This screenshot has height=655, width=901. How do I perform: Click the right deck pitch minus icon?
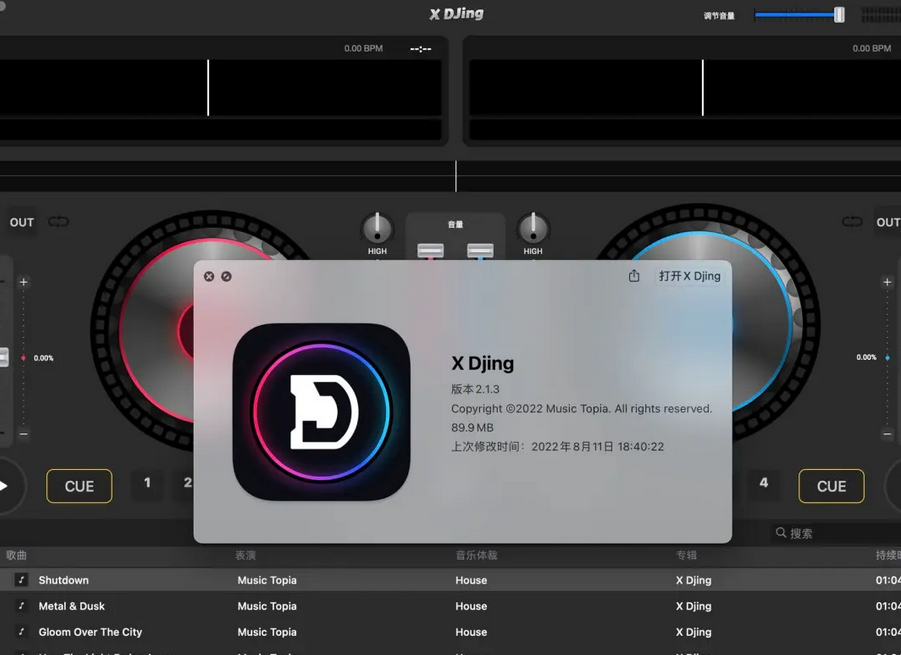coord(887,434)
